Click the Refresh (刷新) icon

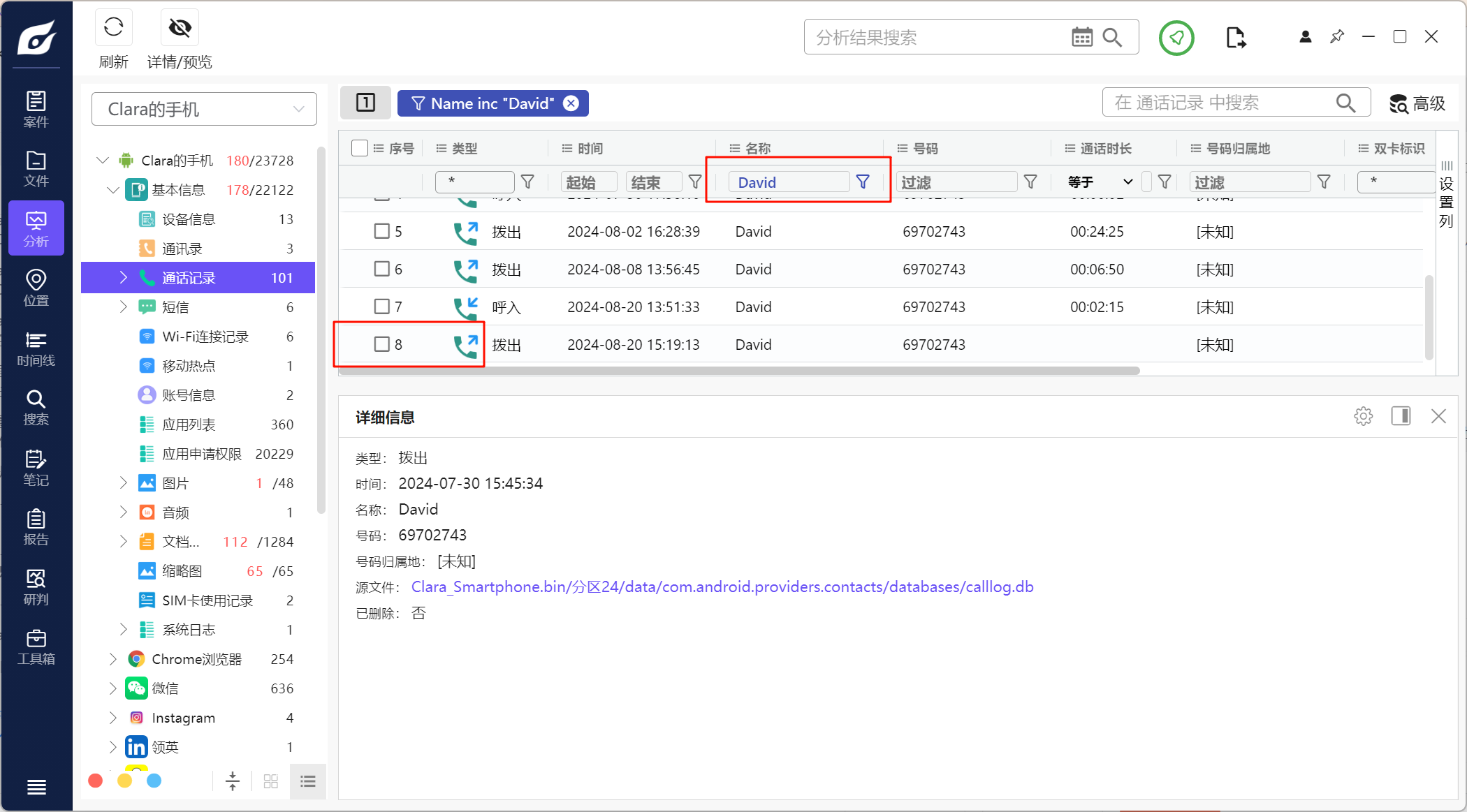tap(113, 28)
